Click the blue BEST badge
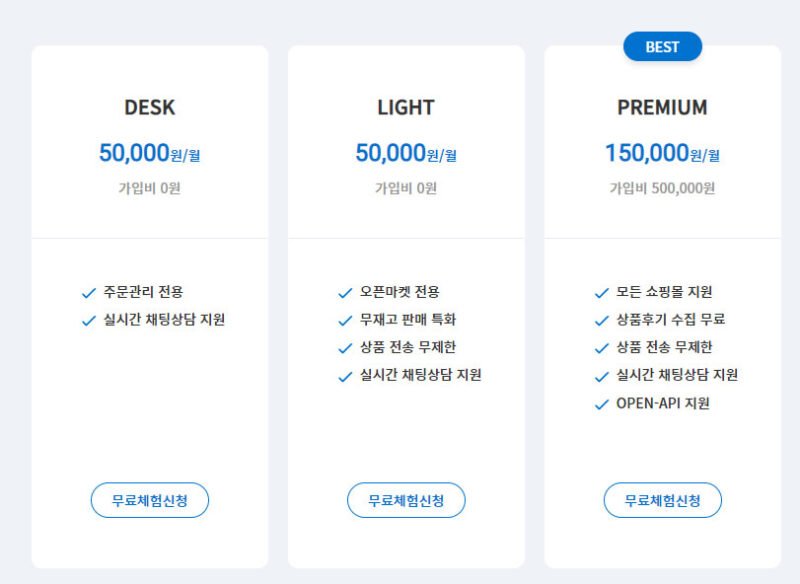800x584 pixels. click(x=662, y=47)
